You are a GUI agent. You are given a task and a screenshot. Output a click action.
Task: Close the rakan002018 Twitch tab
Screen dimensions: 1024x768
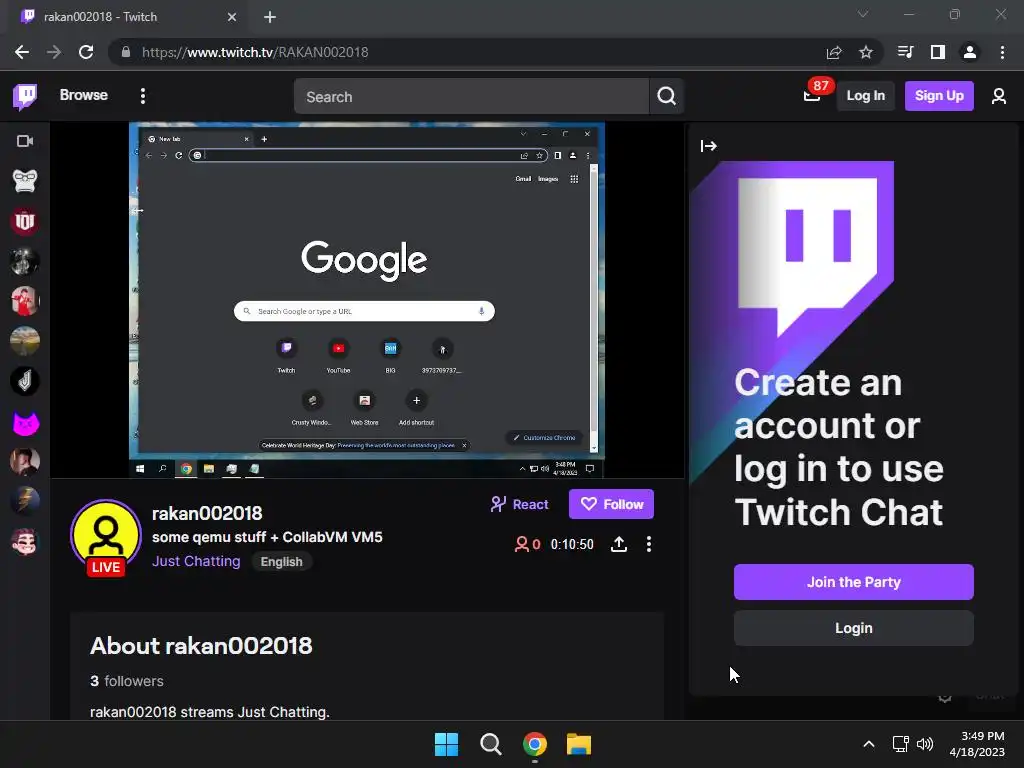coord(232,17)
